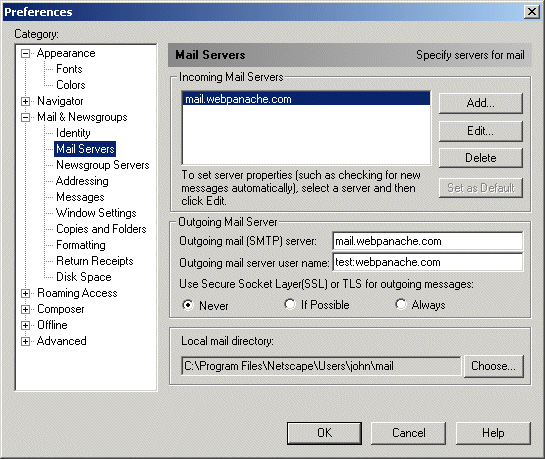The image size is (545, 459).
Task: Open Copies and Folders in tree
Action: tap(101, 229)
